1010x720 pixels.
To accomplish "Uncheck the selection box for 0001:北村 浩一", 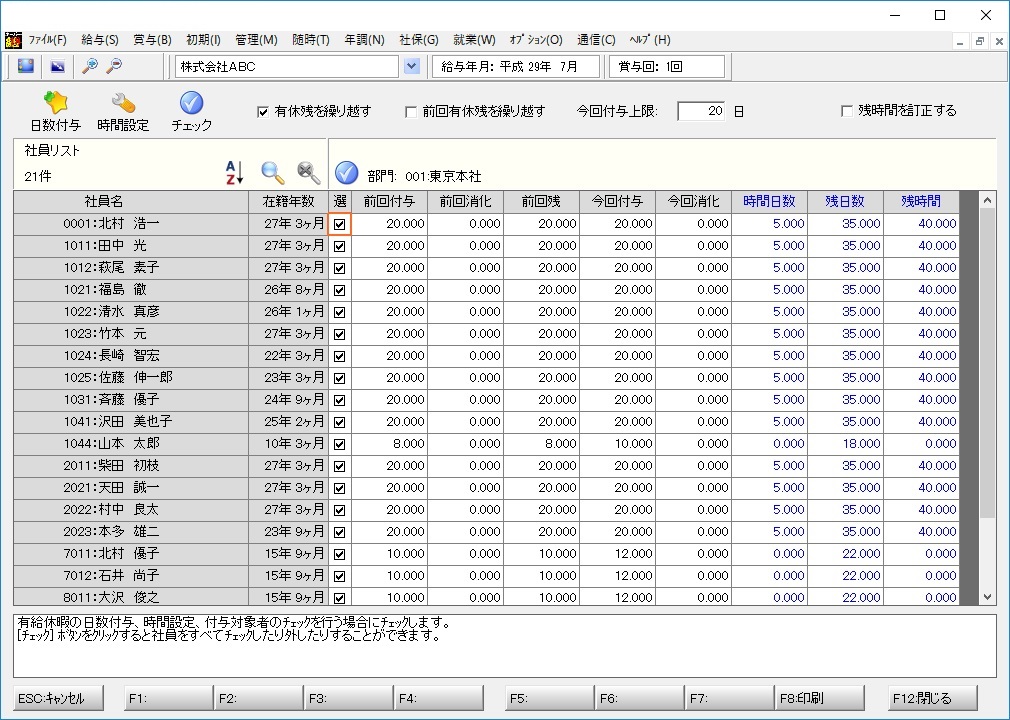I will pyautogui.click(x=339, y=224).
